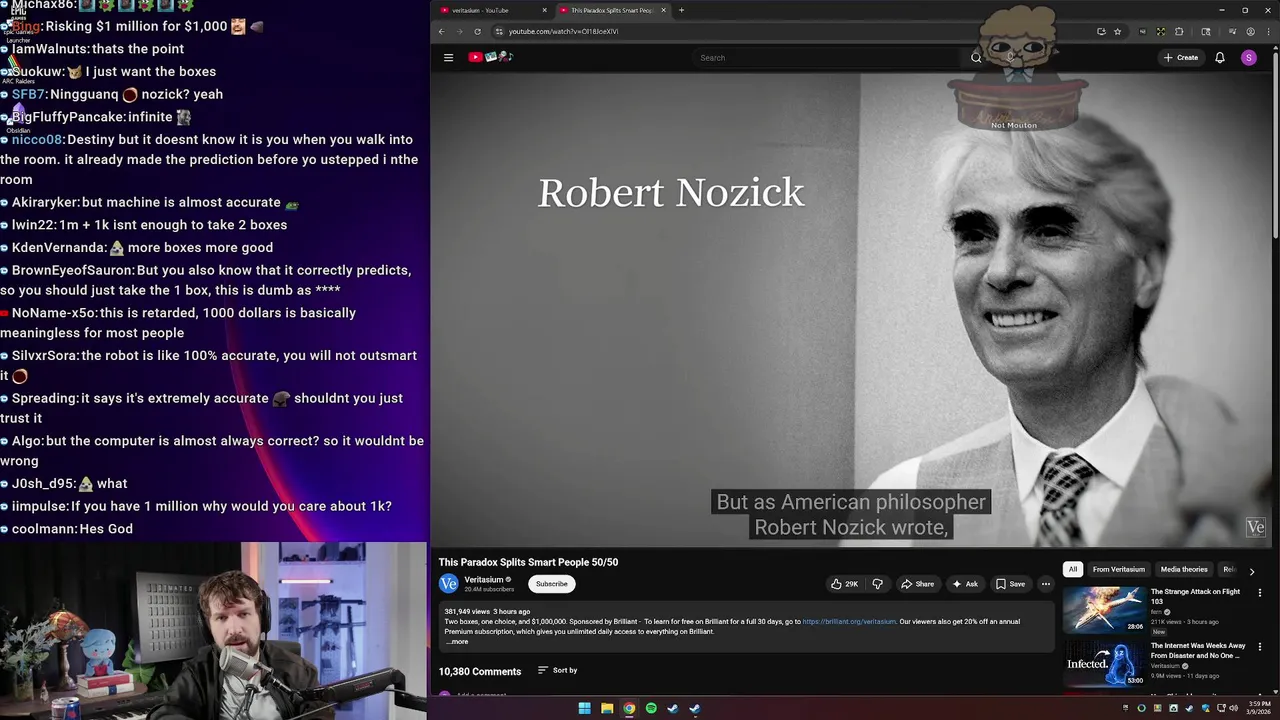Open the Windows Start menu
The image size is (1280, 720).
[x=584, y=709]
